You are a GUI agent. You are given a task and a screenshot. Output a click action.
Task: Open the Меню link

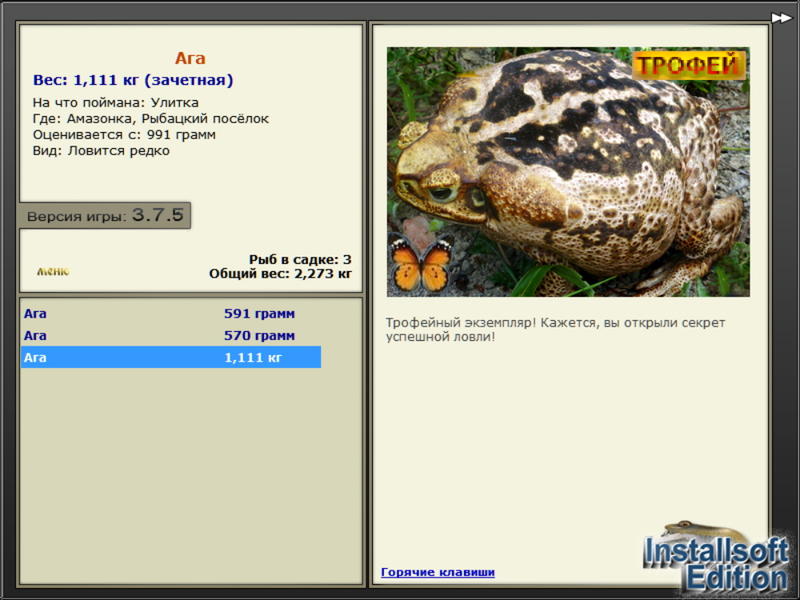click(x=53, y=271)
